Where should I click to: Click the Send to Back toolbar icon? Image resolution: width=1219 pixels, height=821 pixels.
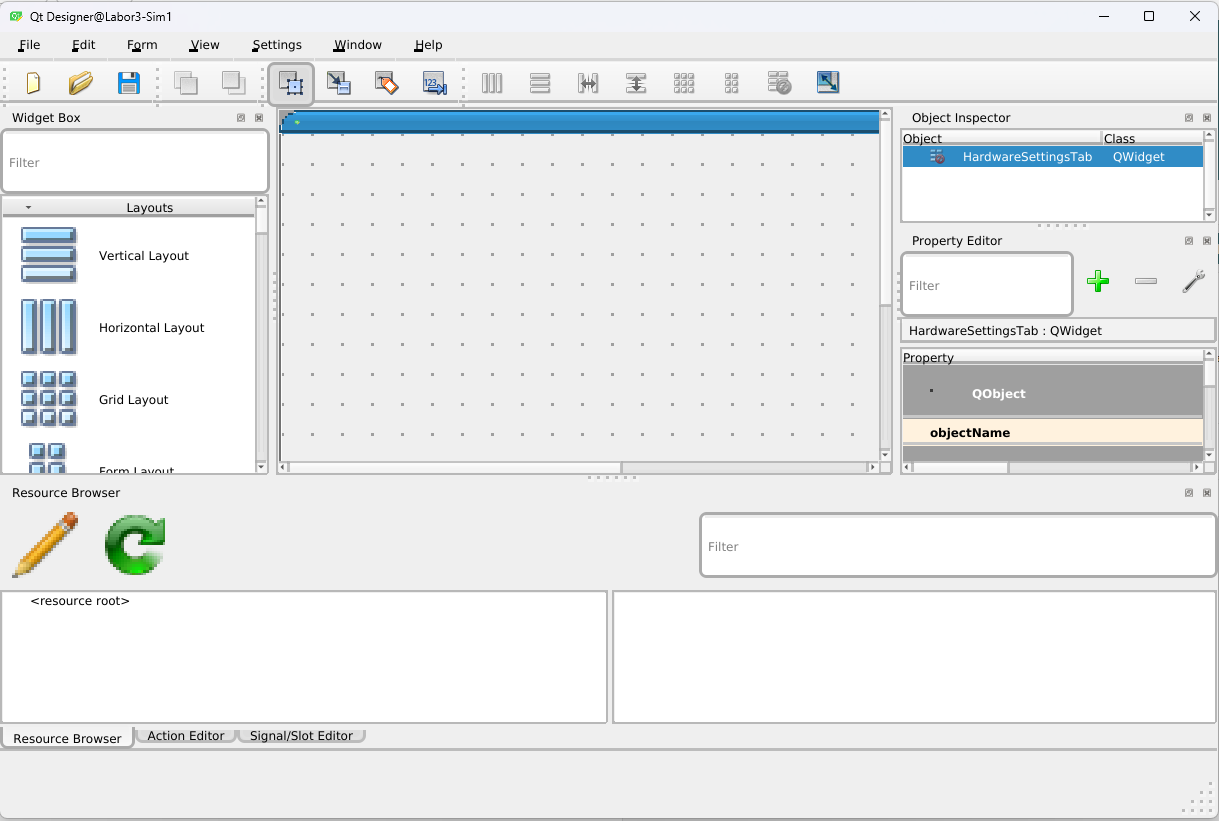tap(185, 83)
